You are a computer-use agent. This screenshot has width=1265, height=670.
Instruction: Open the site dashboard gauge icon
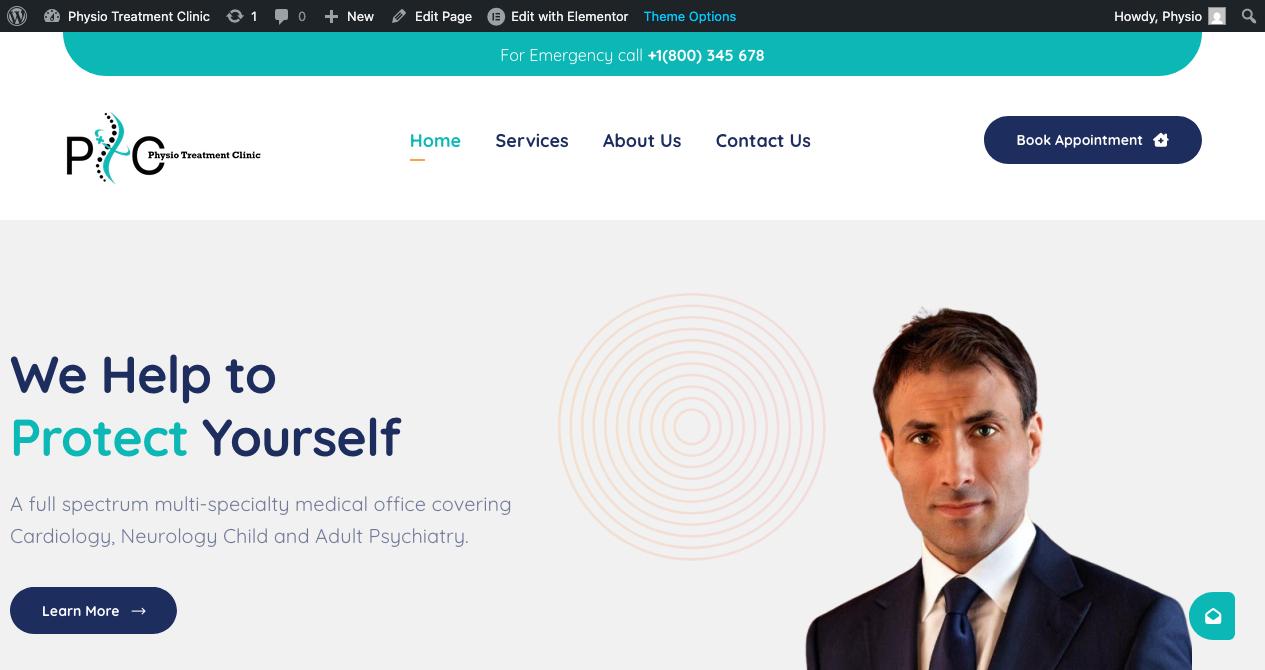(52, 16)
